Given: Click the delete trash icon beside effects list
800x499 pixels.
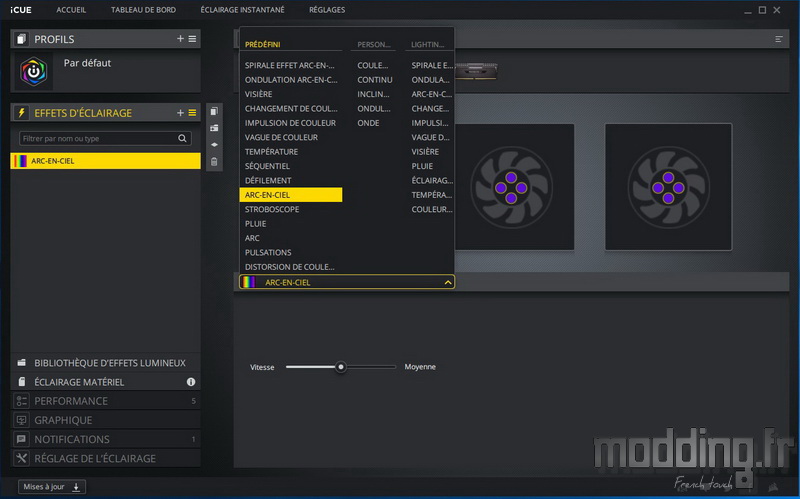Looking at the screenshot, I should click(x=214, y=162).
